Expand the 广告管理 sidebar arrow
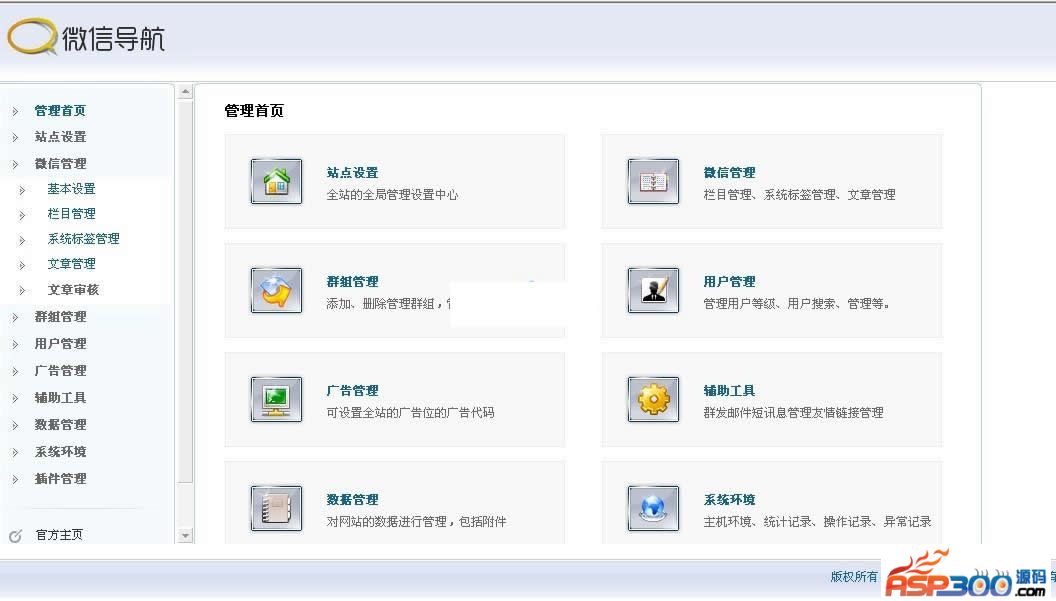 [x=15, y=371]
